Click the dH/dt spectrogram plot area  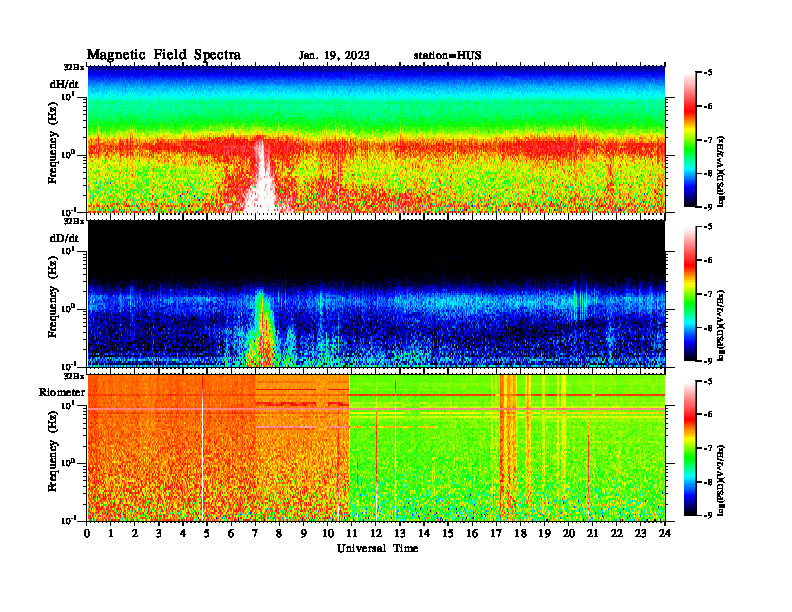coord(376,139)
